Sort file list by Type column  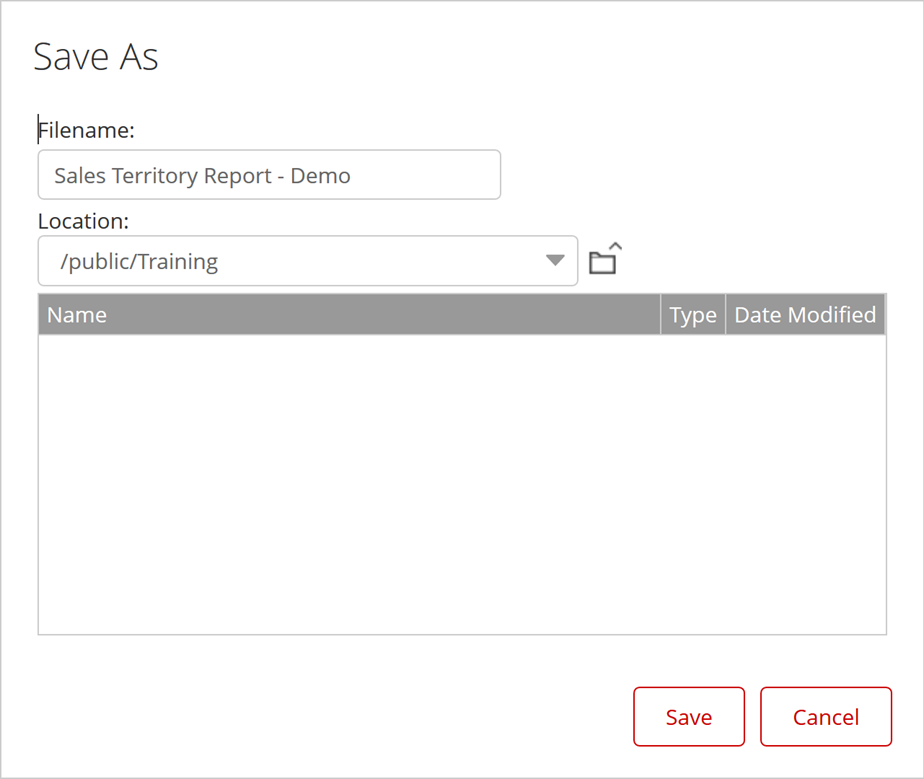[x=692, y=314]
